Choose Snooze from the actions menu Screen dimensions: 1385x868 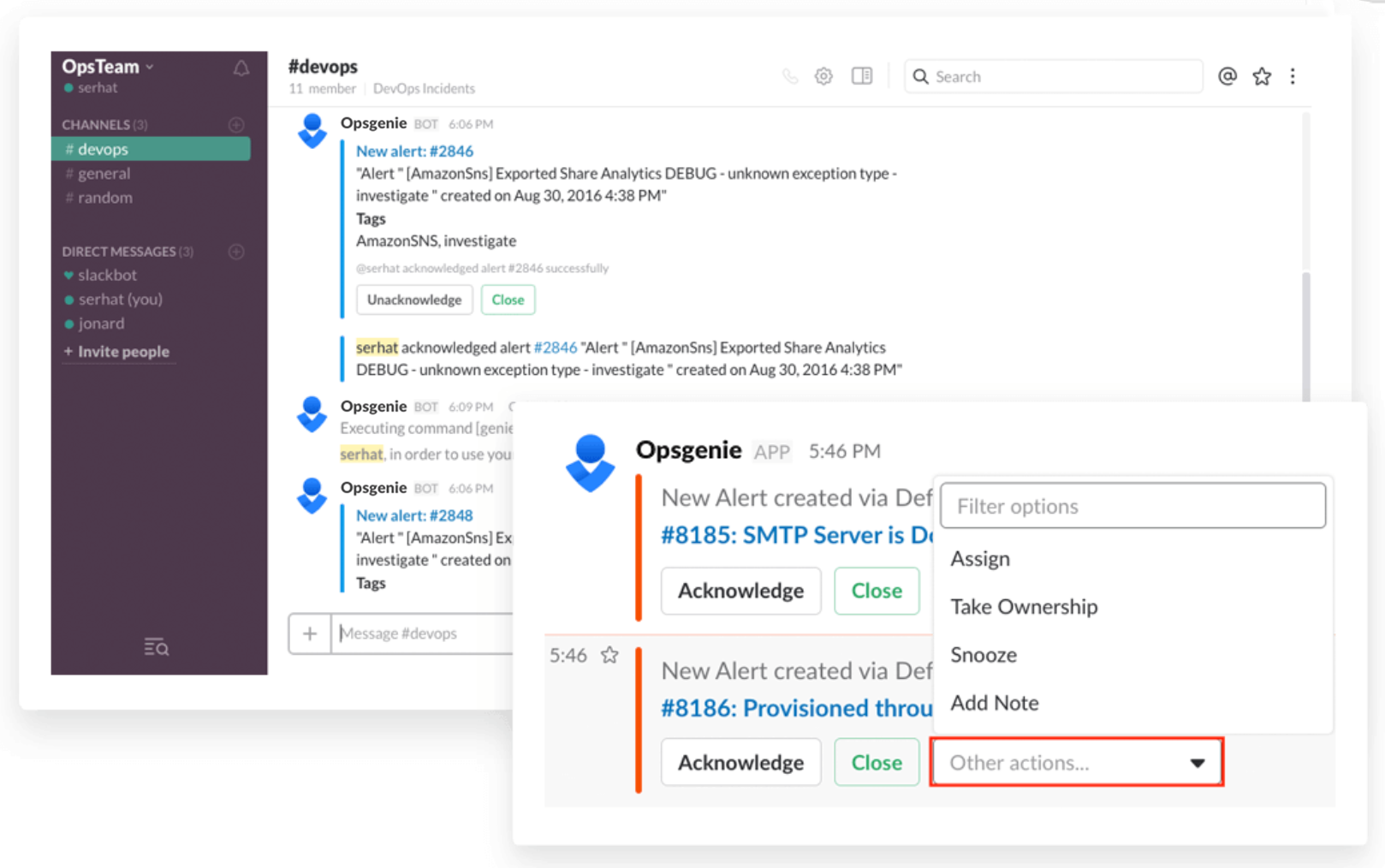[983, 654]
